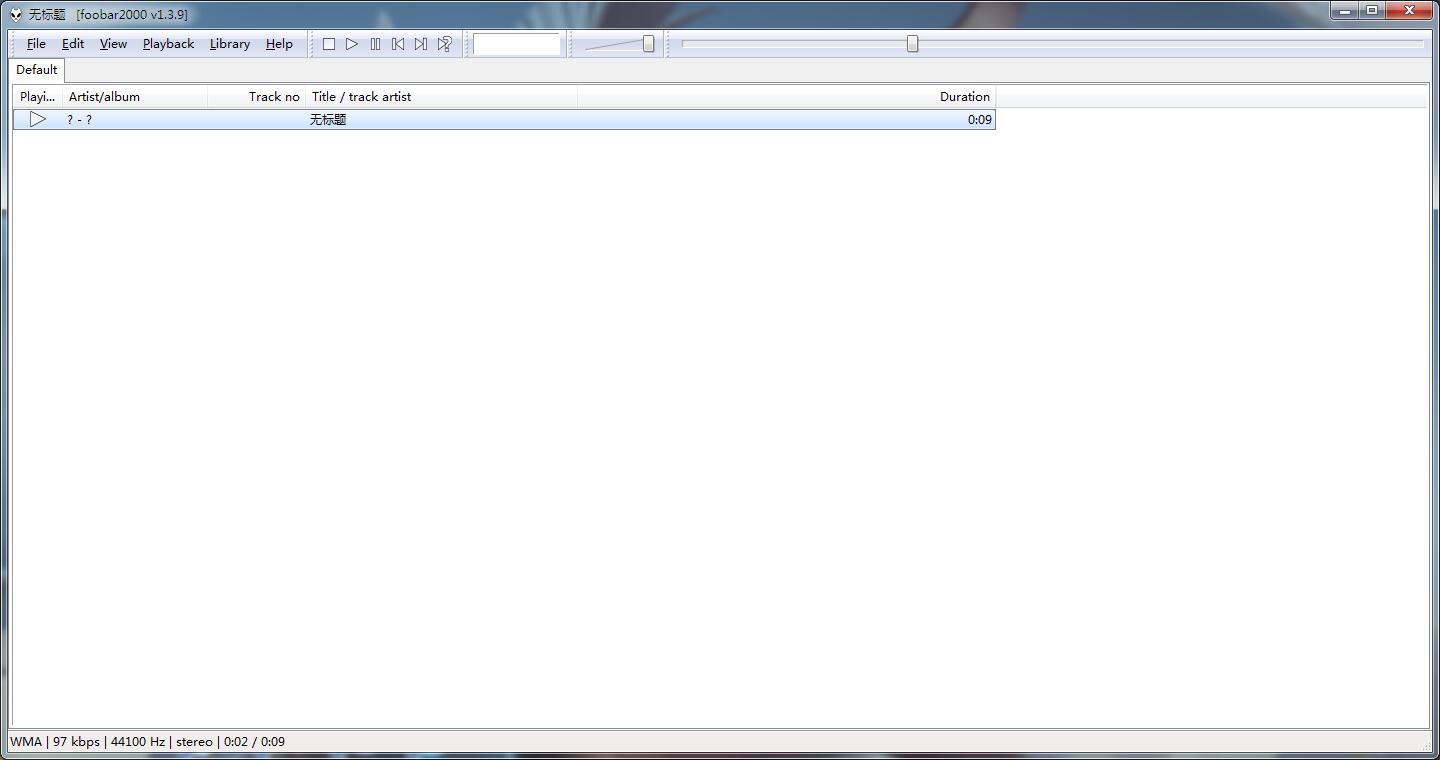The height and width of the screenshot is (760, 1440).
Task: Open the Library menu
Action: (x=230, y=44)
